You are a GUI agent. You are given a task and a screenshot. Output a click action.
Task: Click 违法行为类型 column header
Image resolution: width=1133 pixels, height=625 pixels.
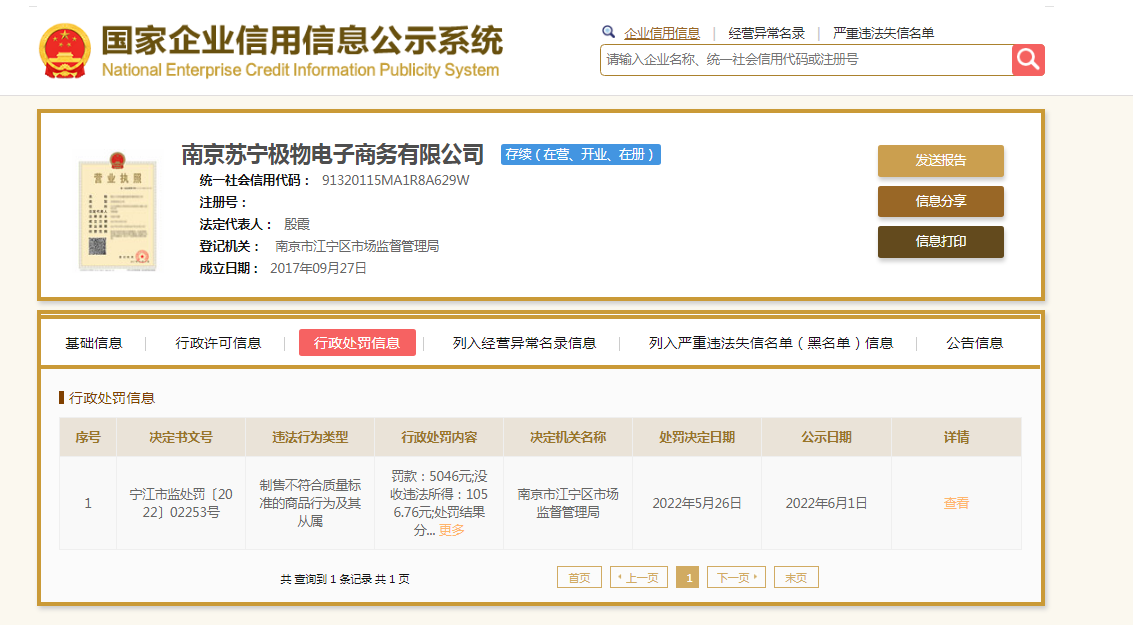[310, 437]
